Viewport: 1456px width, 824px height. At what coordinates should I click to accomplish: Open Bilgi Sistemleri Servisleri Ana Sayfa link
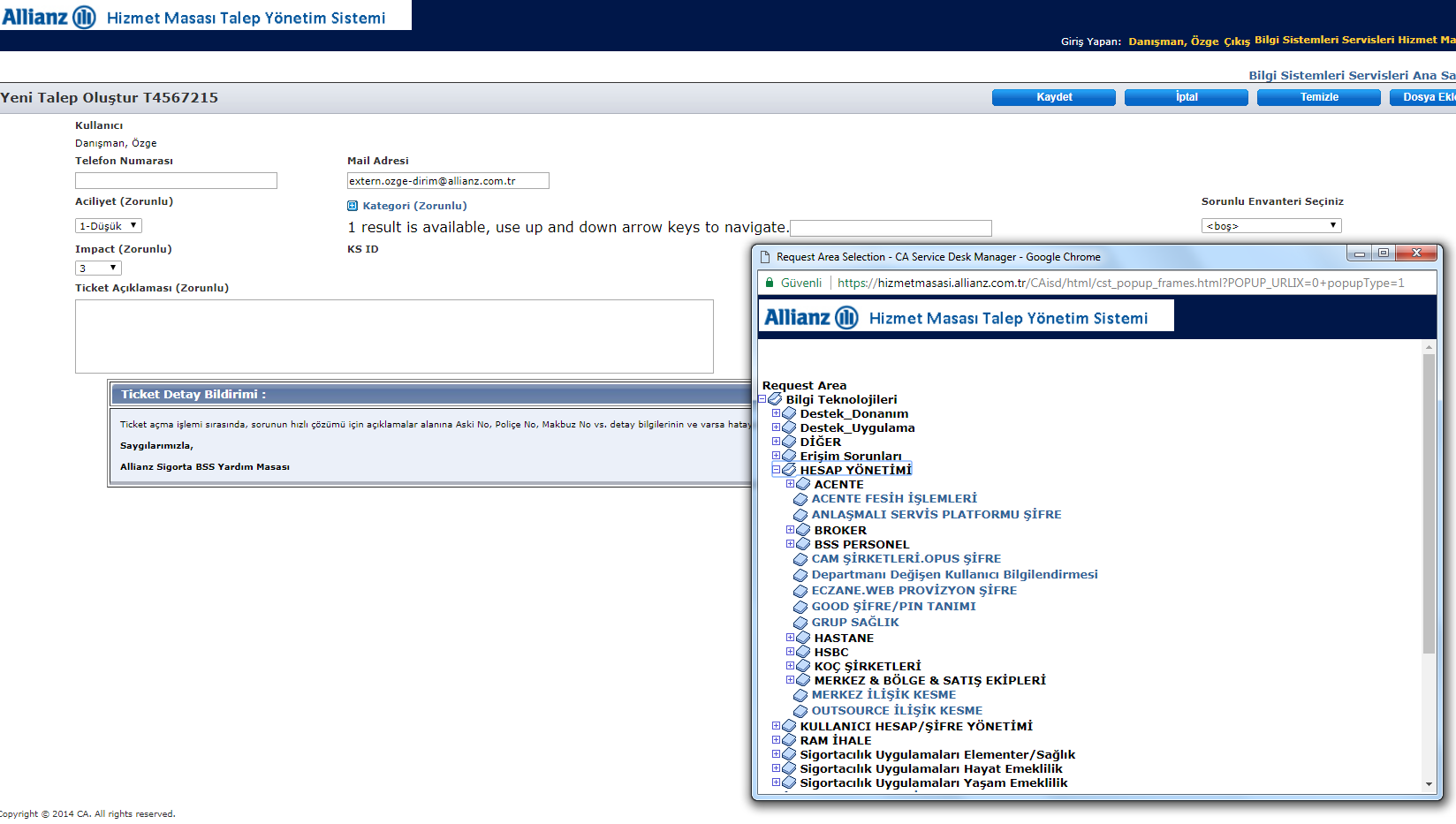coord(1352,75)
